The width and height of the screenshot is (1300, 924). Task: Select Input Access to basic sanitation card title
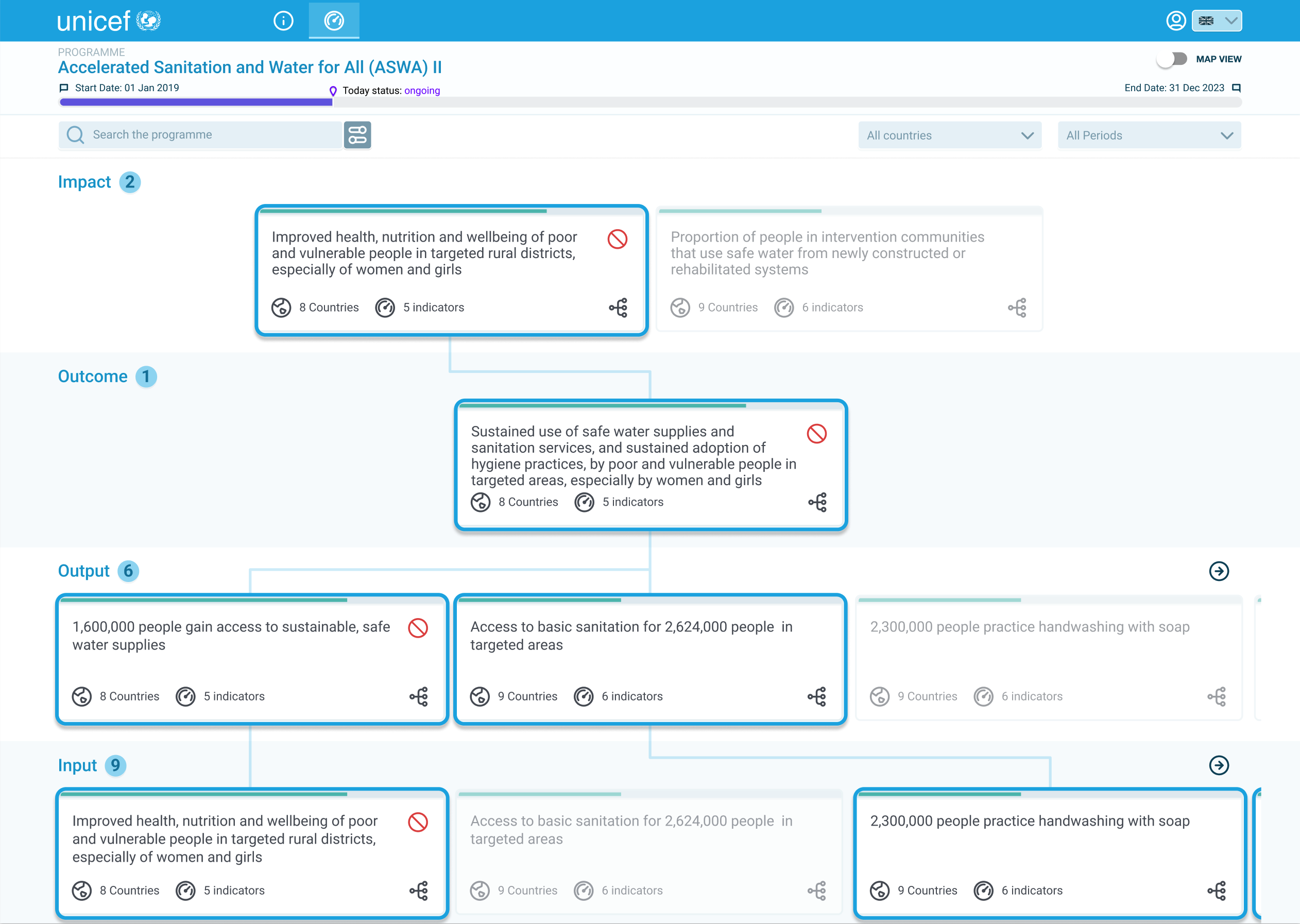(631, 830)
